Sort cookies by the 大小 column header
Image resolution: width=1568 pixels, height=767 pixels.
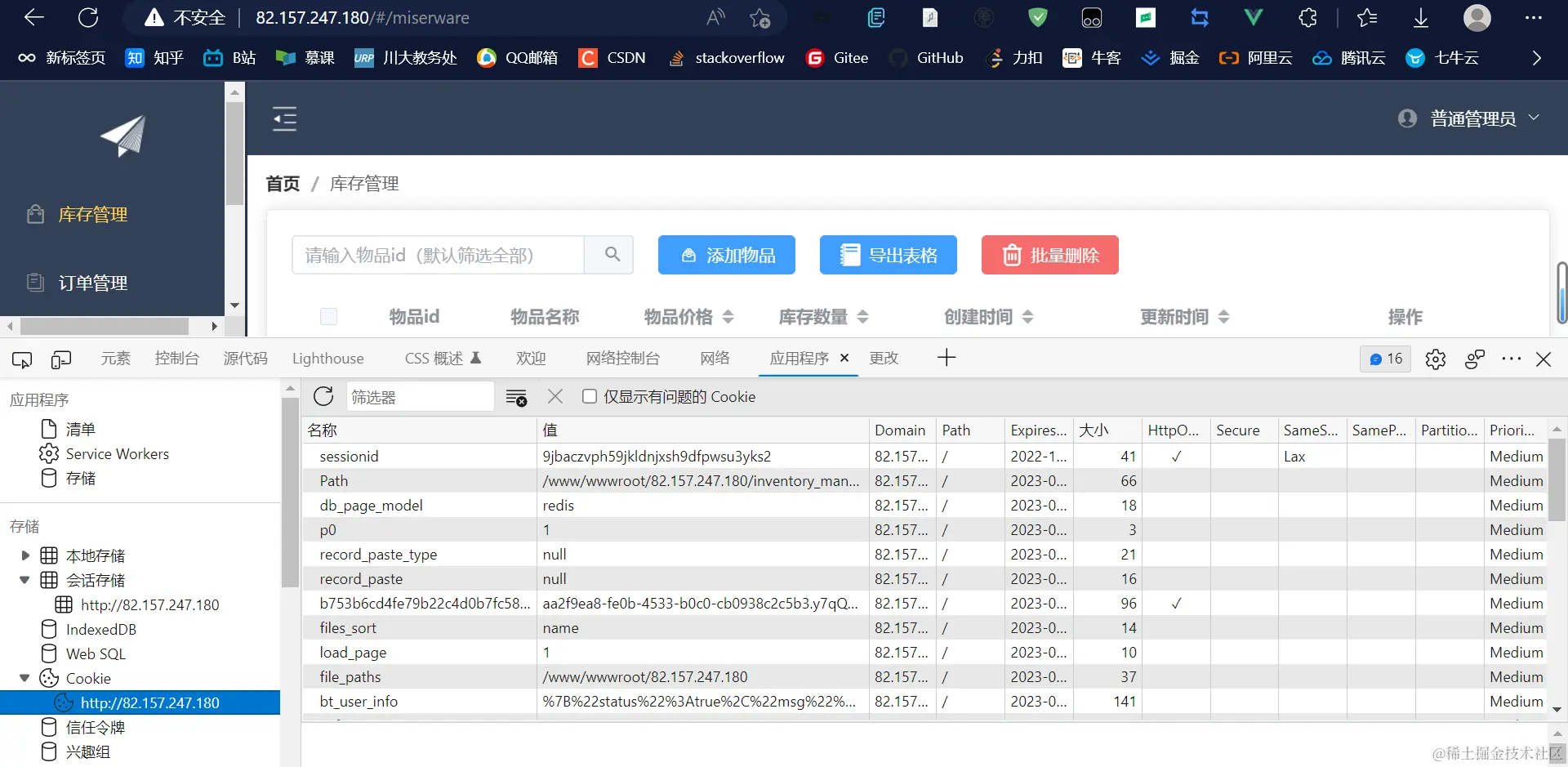point(1107,430)
